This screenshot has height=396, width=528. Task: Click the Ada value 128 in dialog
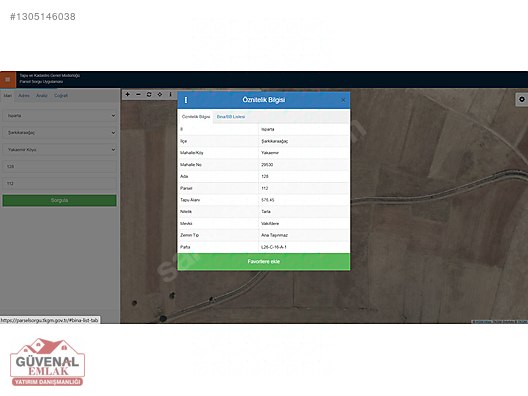click(x=265, y=176)
